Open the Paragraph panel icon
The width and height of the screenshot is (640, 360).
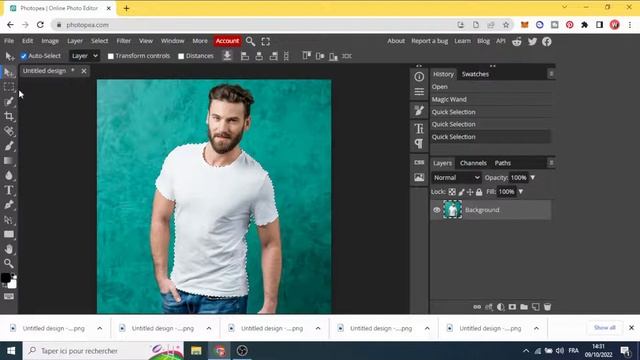(x=419, y=143)
